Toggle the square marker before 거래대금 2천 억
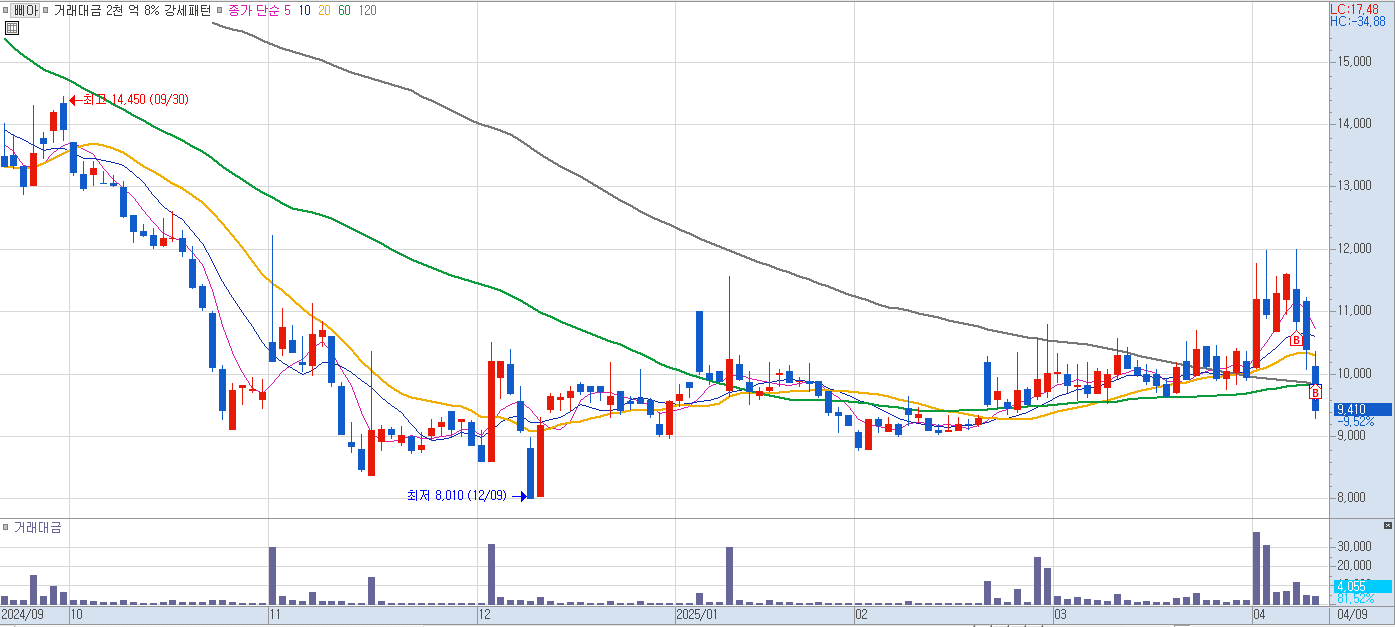 pyautogui.click(x=47, y=10)
